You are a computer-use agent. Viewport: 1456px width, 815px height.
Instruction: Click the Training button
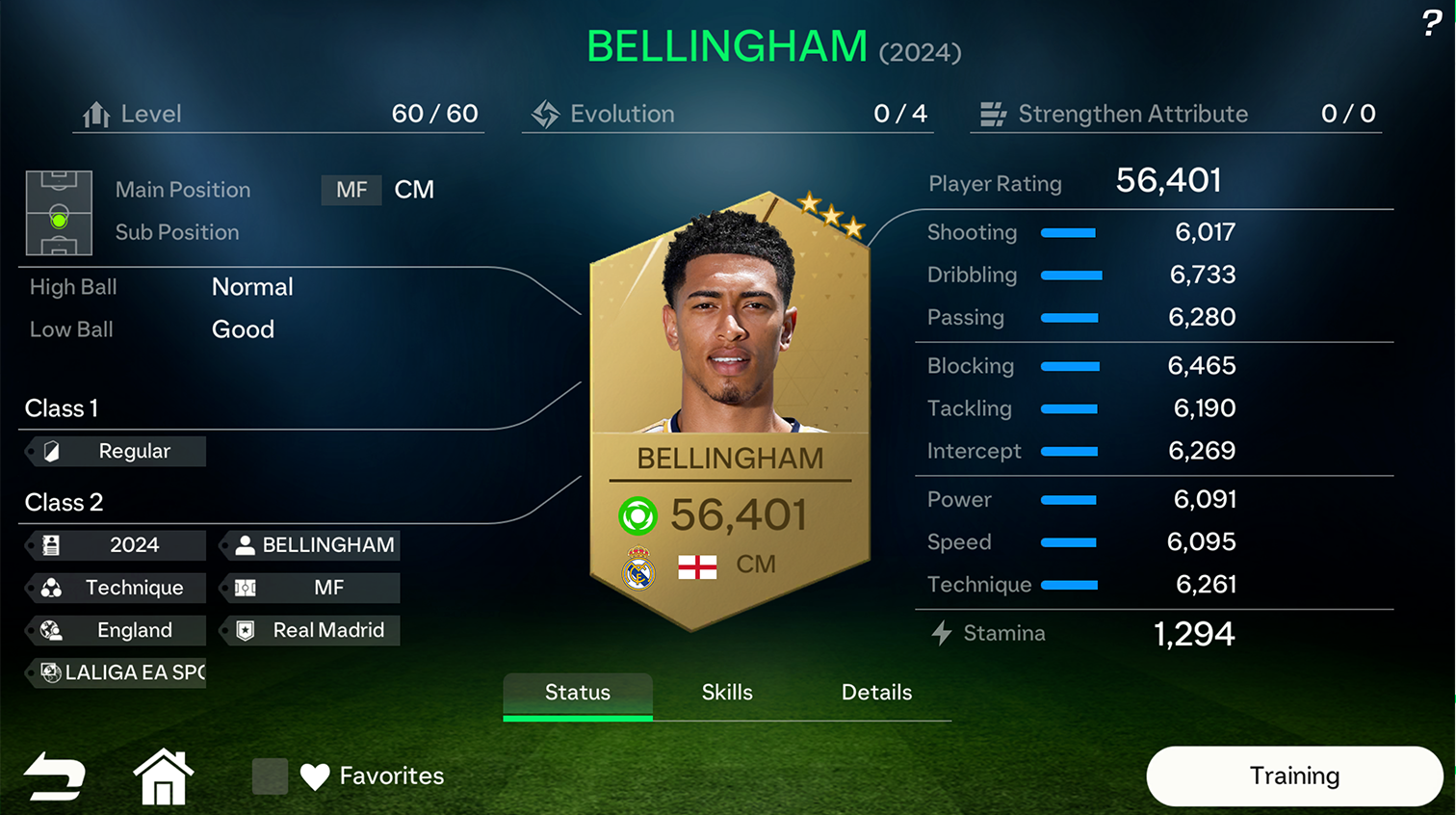(1294, 776)
